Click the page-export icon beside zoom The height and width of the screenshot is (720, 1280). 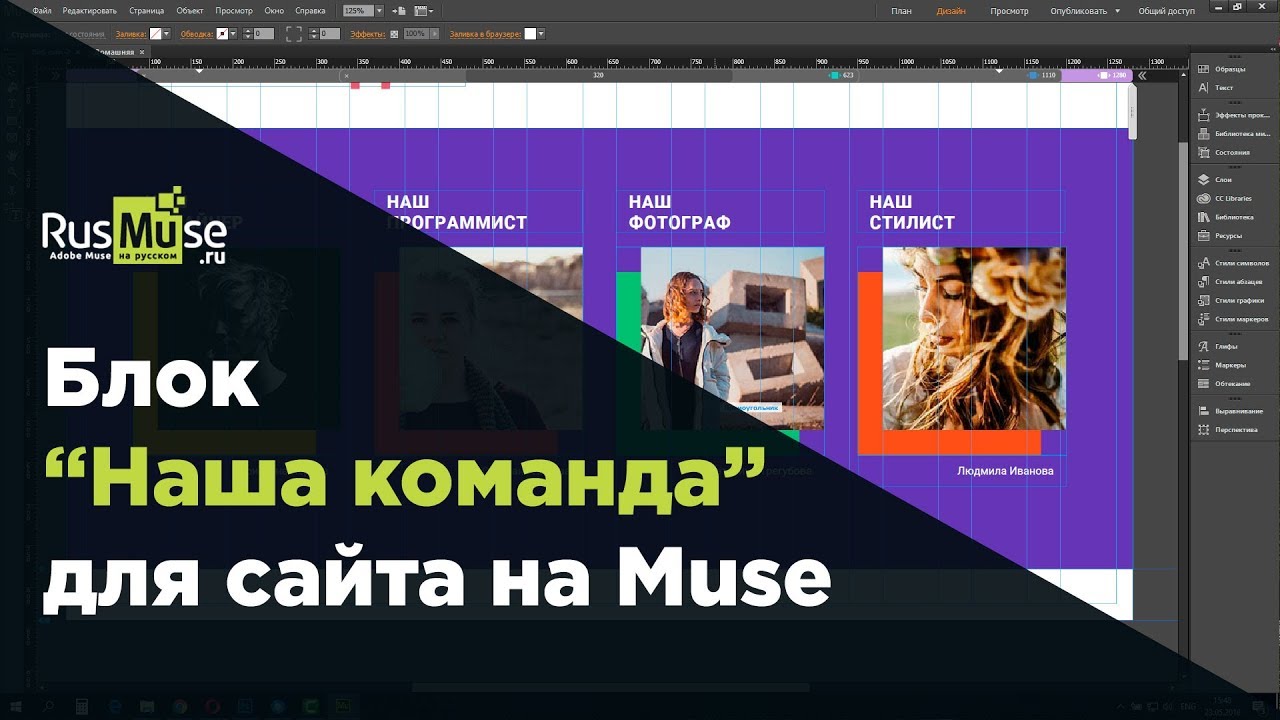pyautogui.click(x=399, y=11)
